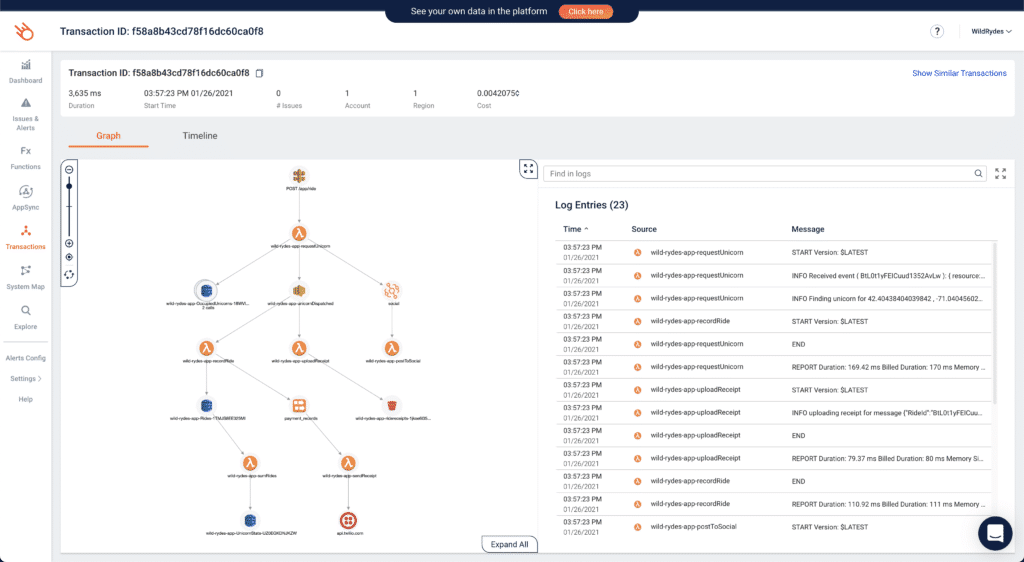
Task: Click Show Similar Transactions link
Action: point(959,73)
